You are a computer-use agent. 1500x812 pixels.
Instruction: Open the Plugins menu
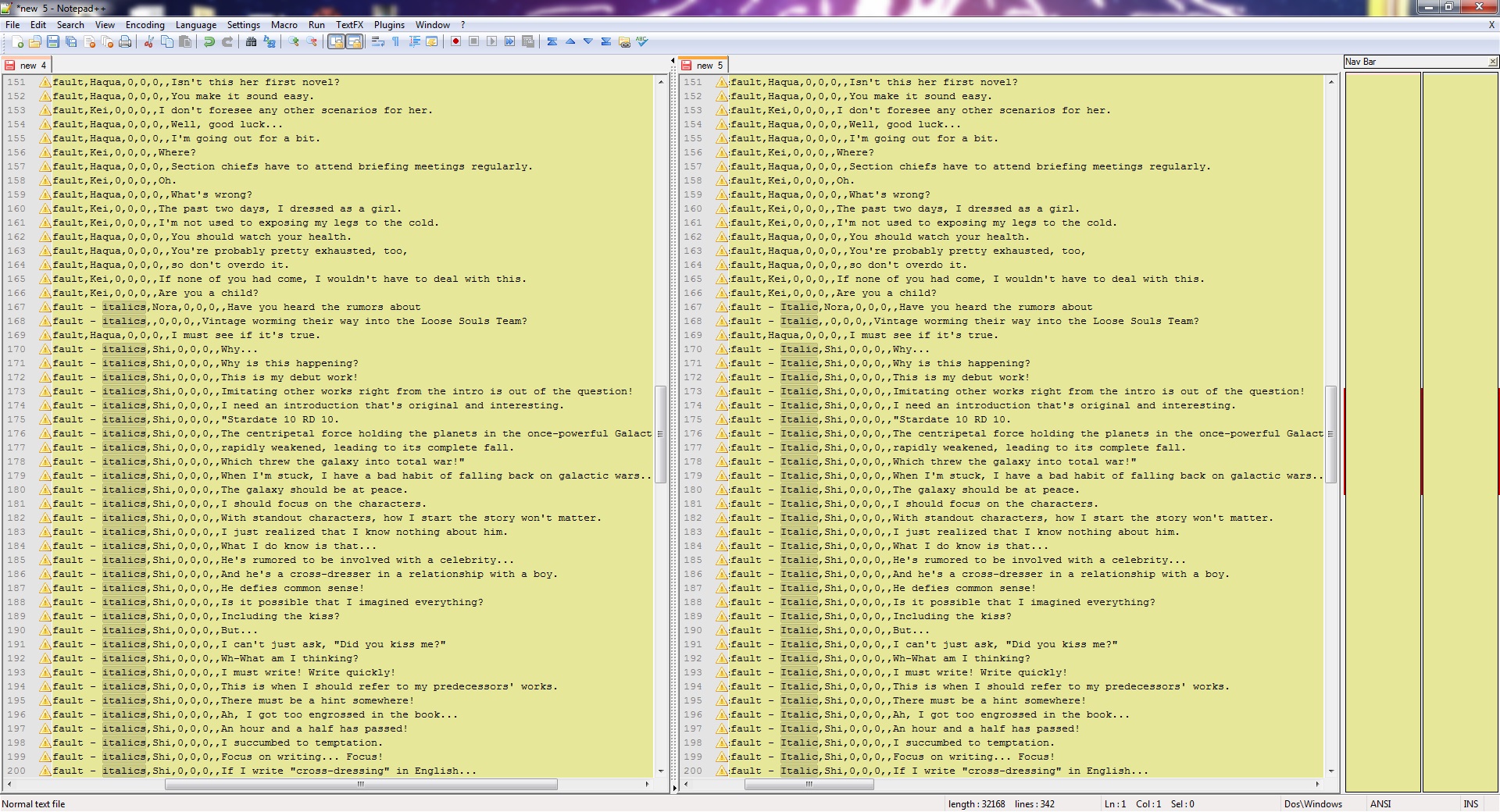coord(389,25)
